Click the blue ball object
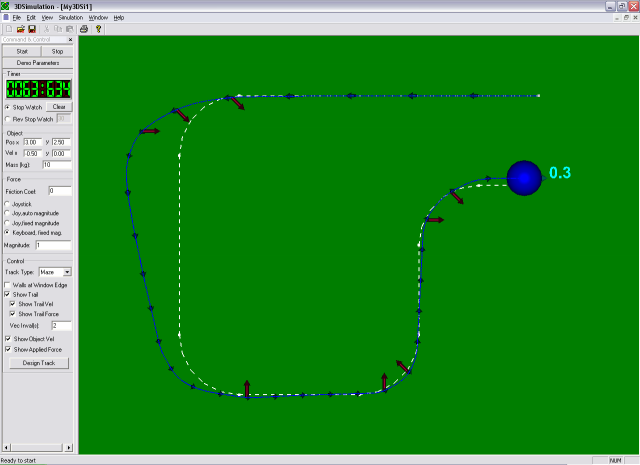 click(524, 178)
